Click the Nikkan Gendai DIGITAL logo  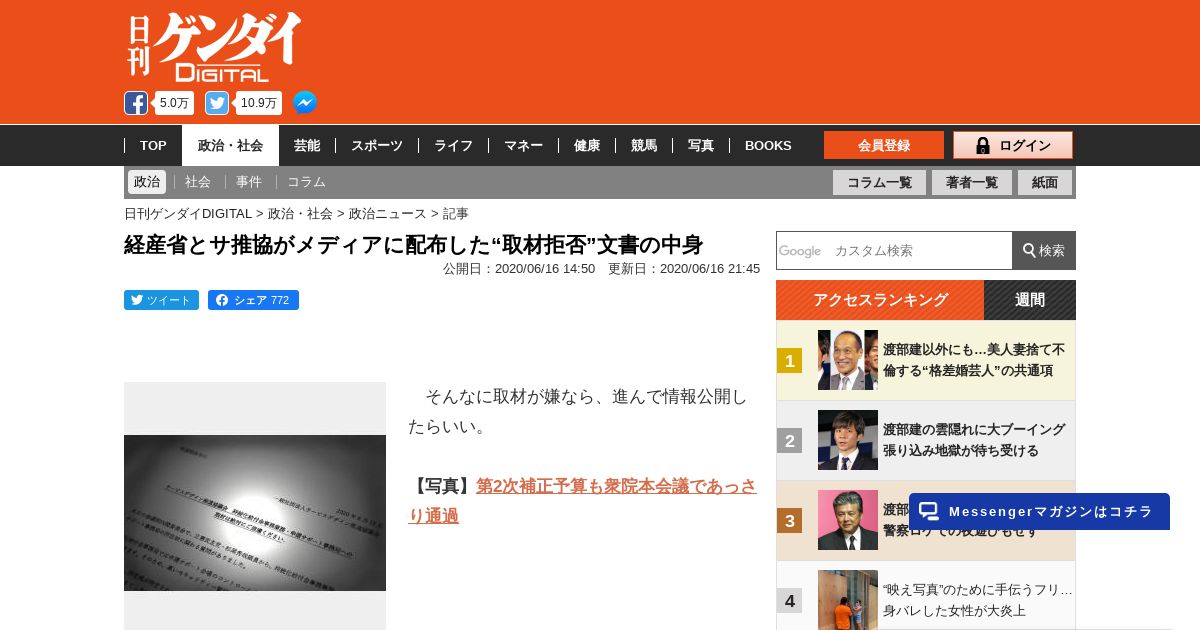(214, 47)
